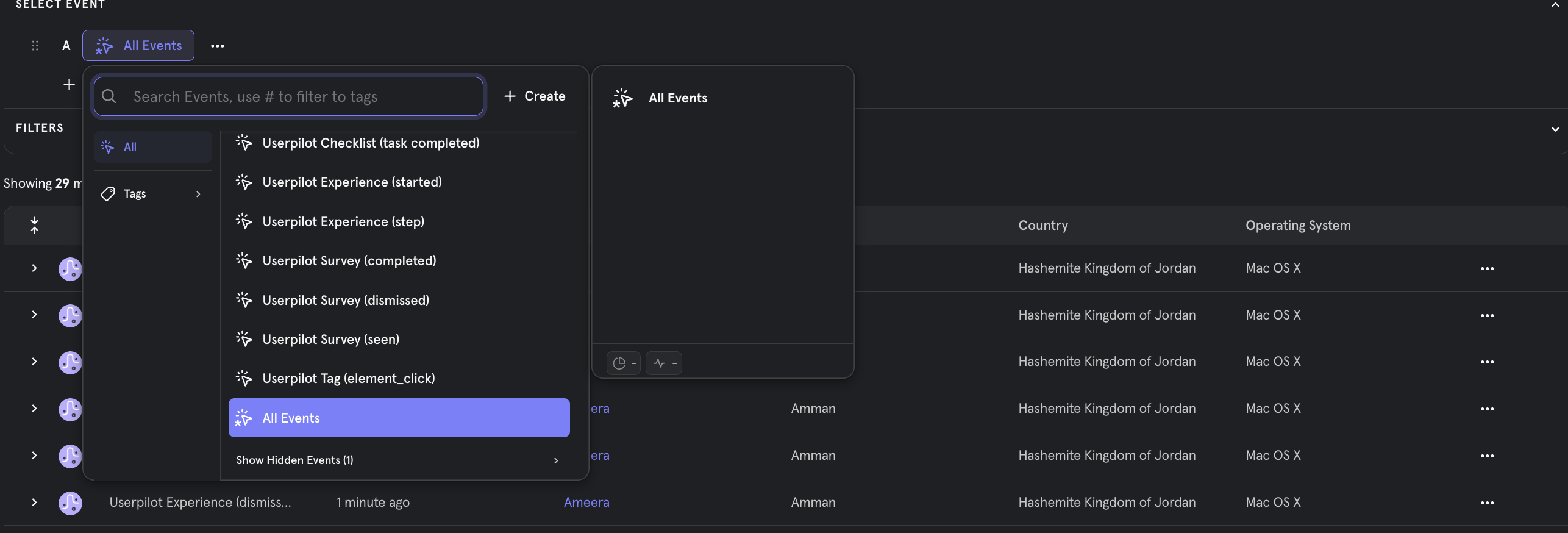Viewport: 1568px width, 533px height.
Task: Click the All Events icon in preview panel
Action: [x=622, y=98]
